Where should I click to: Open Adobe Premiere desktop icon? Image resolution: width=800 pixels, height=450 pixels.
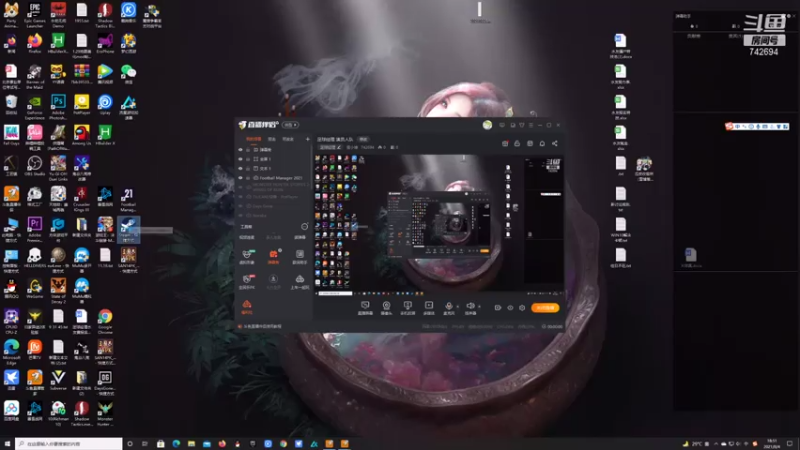35,230
